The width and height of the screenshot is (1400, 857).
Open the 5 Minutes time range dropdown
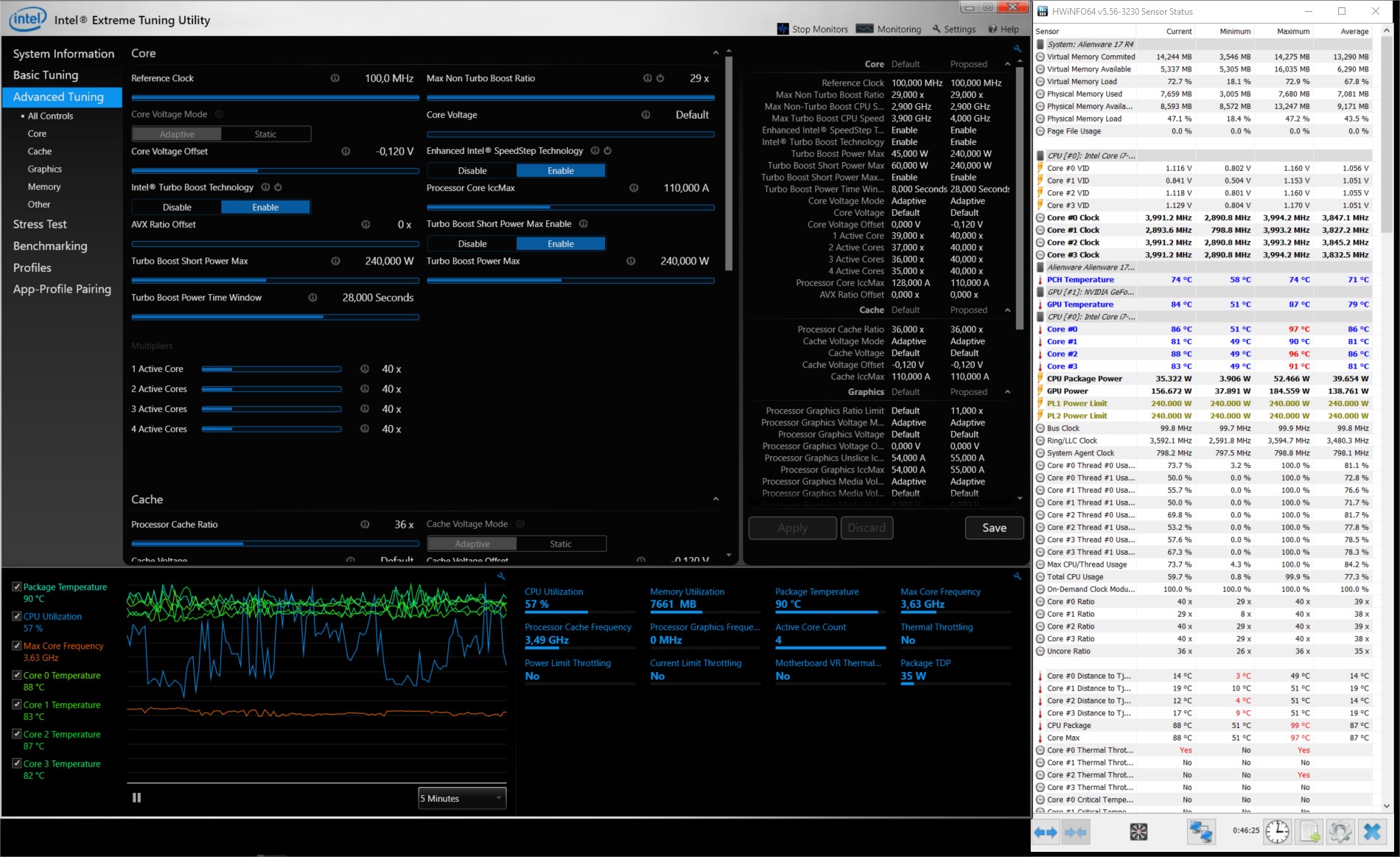pyautogui.click(x=462, y=798)
